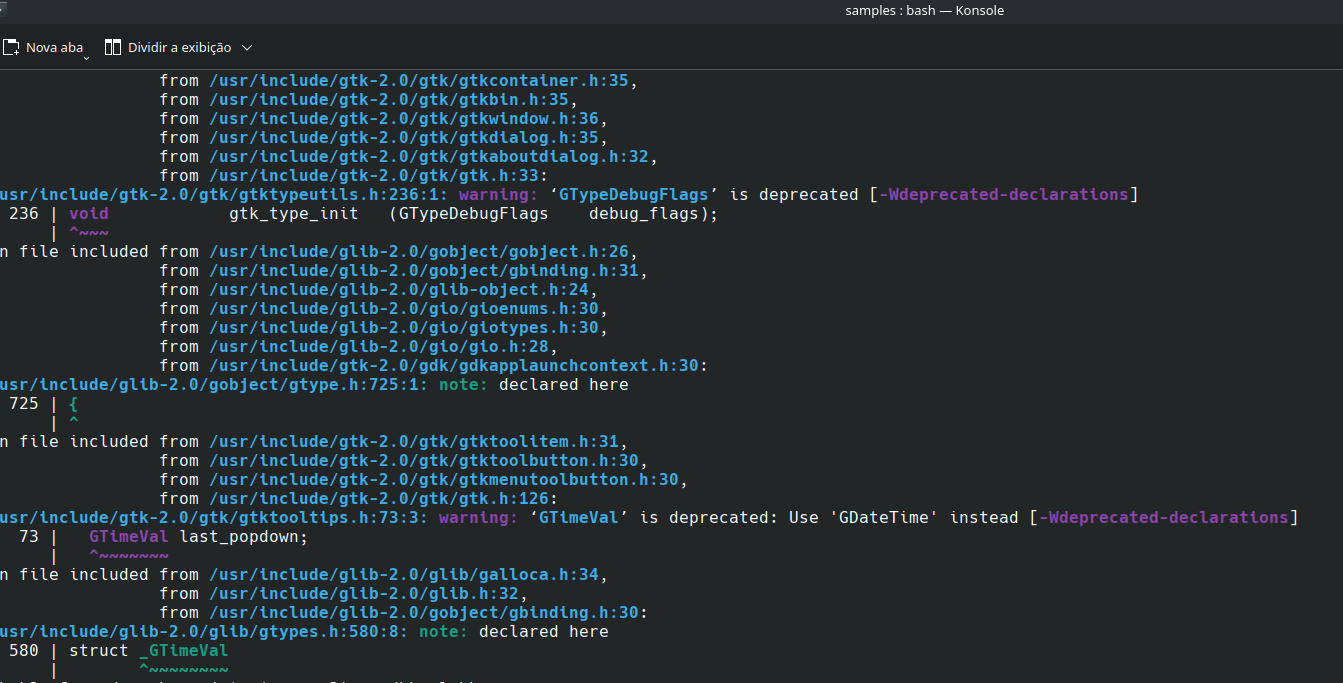The image size is (1343, 683).
Task: Expand the Dividir a exibição chevron
Action: click(247, 47)
